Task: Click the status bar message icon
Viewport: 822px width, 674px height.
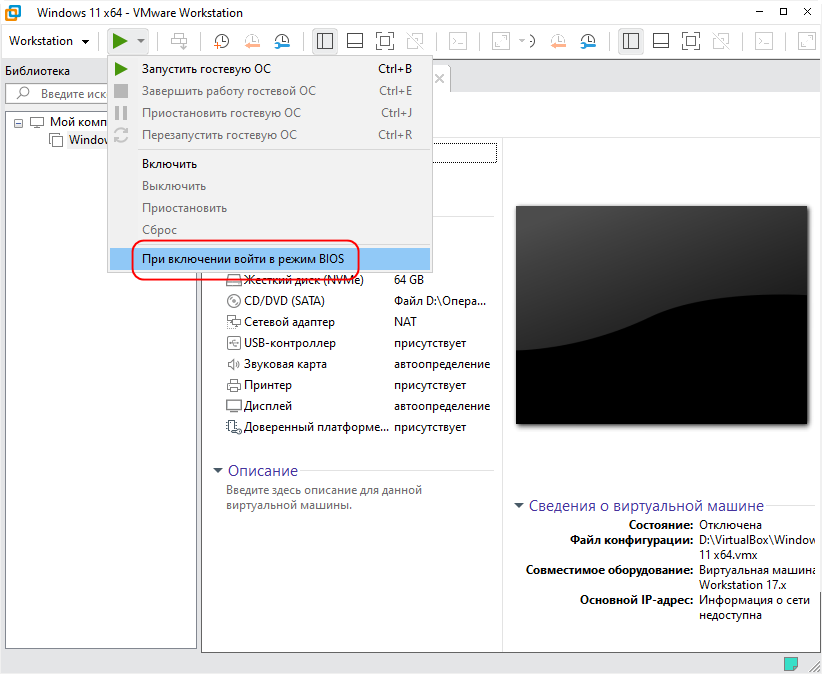Action: (x=791, y=664)
